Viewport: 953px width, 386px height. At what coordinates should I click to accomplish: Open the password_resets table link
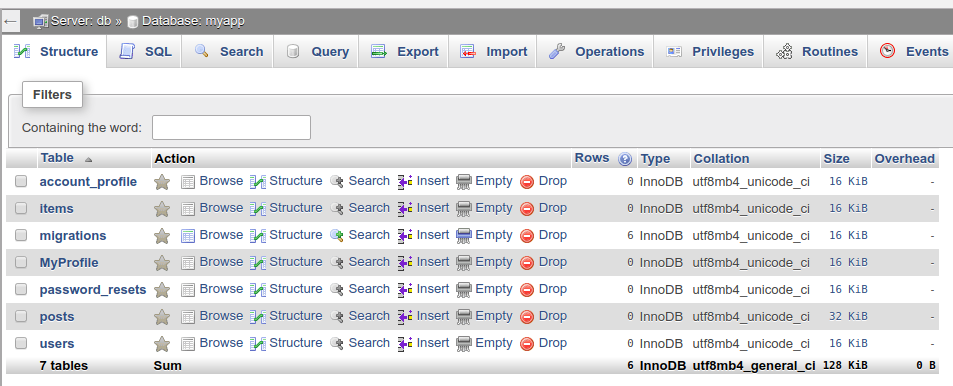93,289
